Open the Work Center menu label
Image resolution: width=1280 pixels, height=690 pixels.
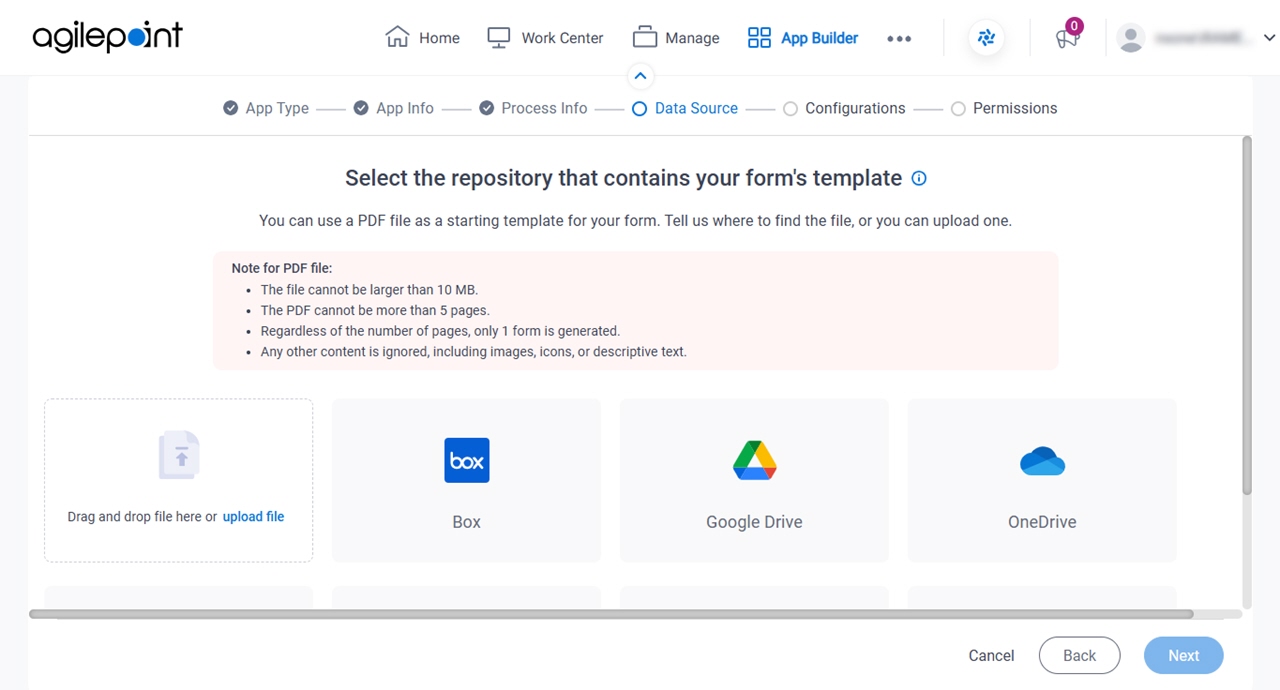(562, 38)
